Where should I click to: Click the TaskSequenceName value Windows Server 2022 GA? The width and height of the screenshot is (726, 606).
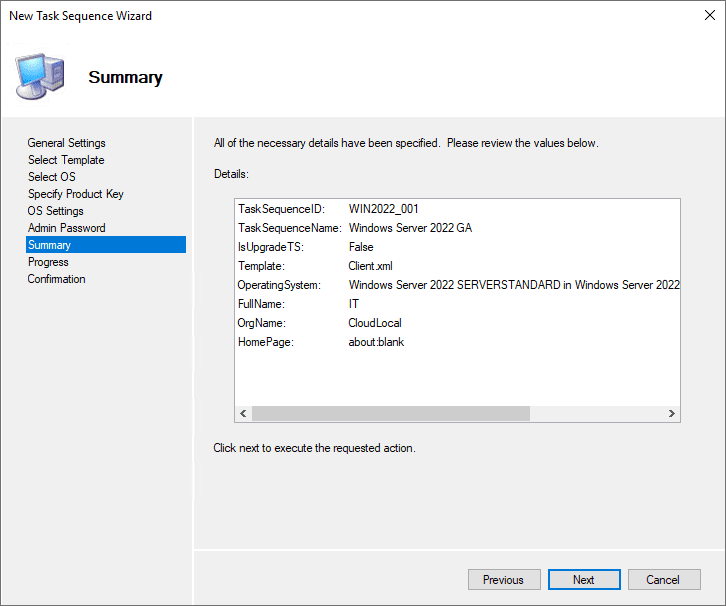tap(410, 228)
